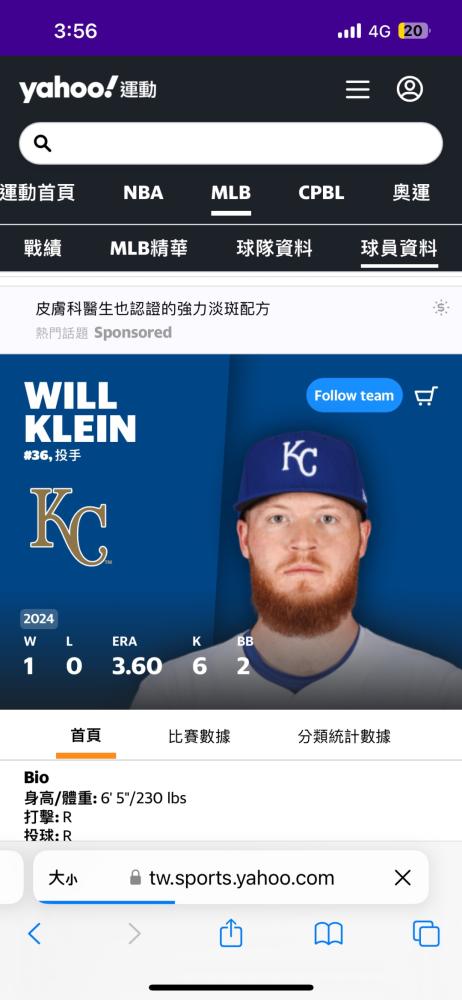Tap the Safari share icon
Image resolution: width=462 pixels, height=1000 pixels.
coord(231,934)
